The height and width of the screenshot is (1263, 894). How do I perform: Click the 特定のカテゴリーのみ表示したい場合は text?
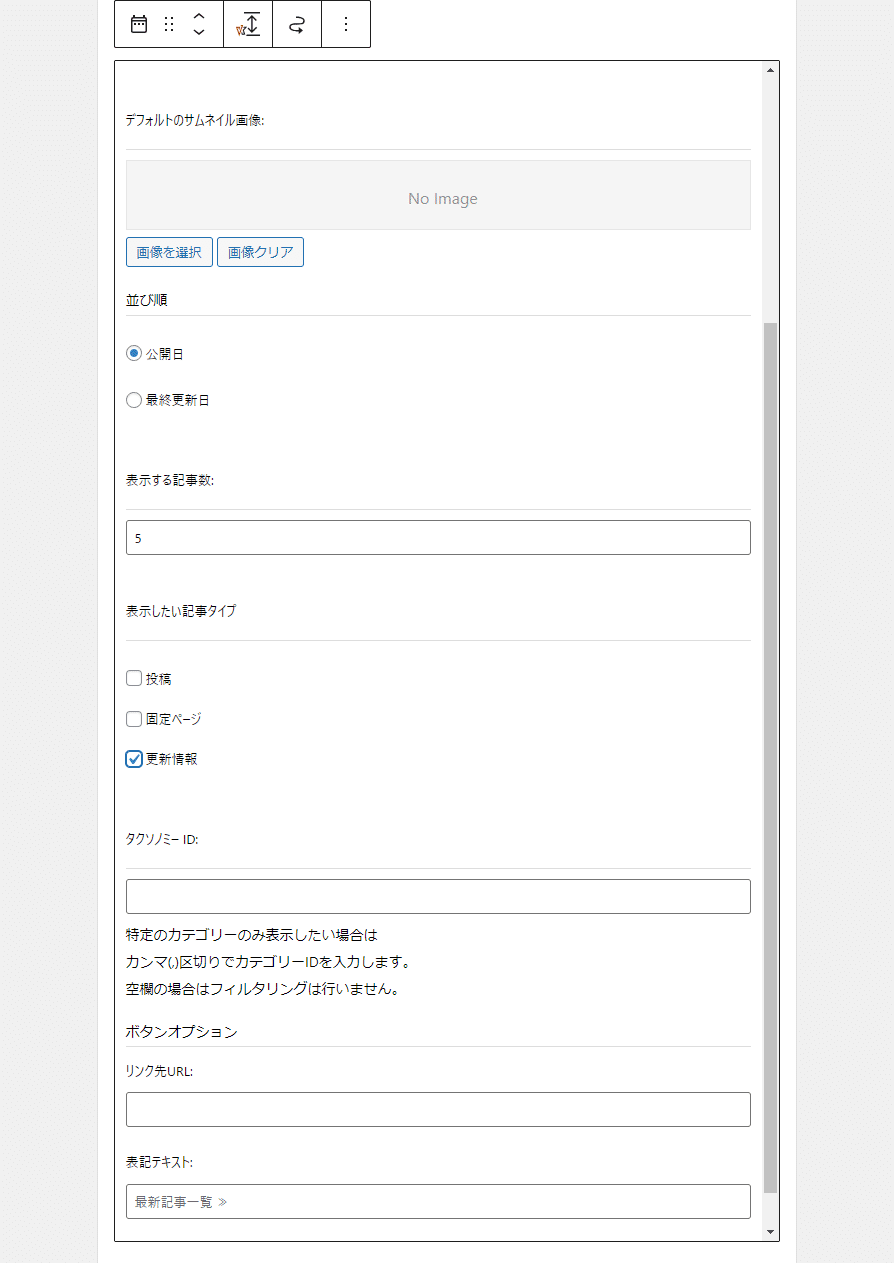(x=252, y=936)
